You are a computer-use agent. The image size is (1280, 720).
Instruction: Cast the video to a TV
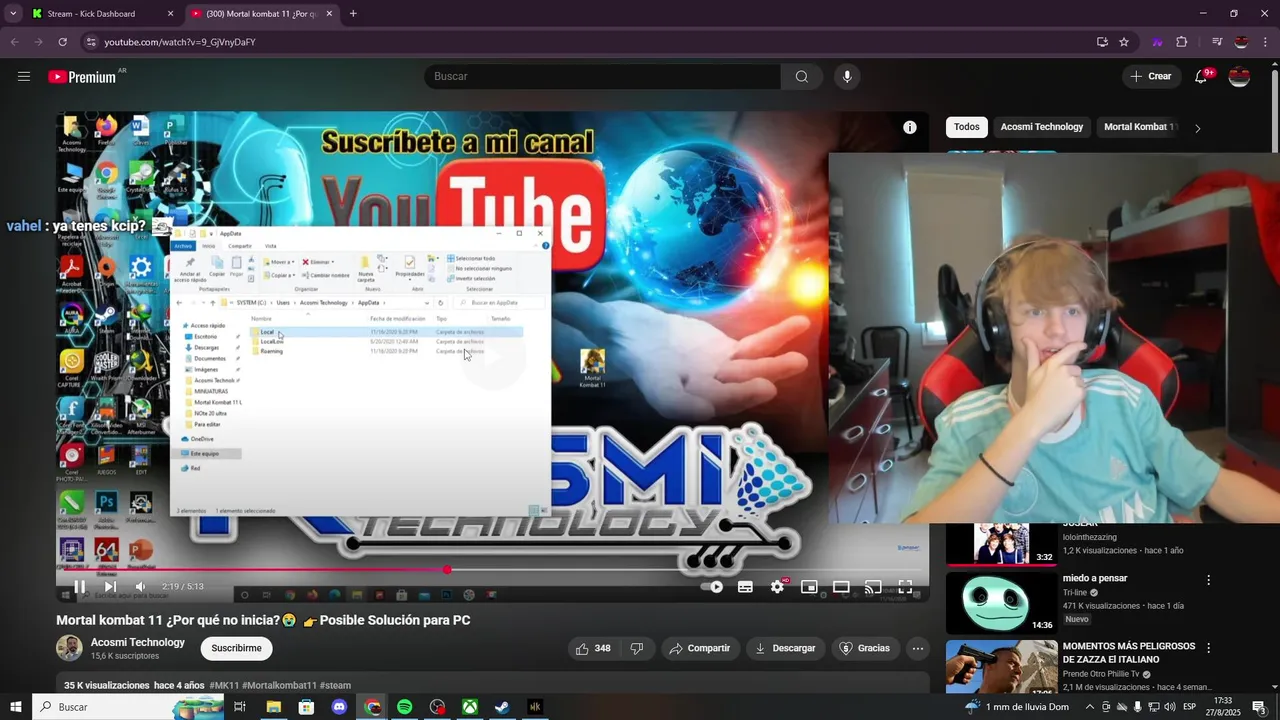(873, 587)
